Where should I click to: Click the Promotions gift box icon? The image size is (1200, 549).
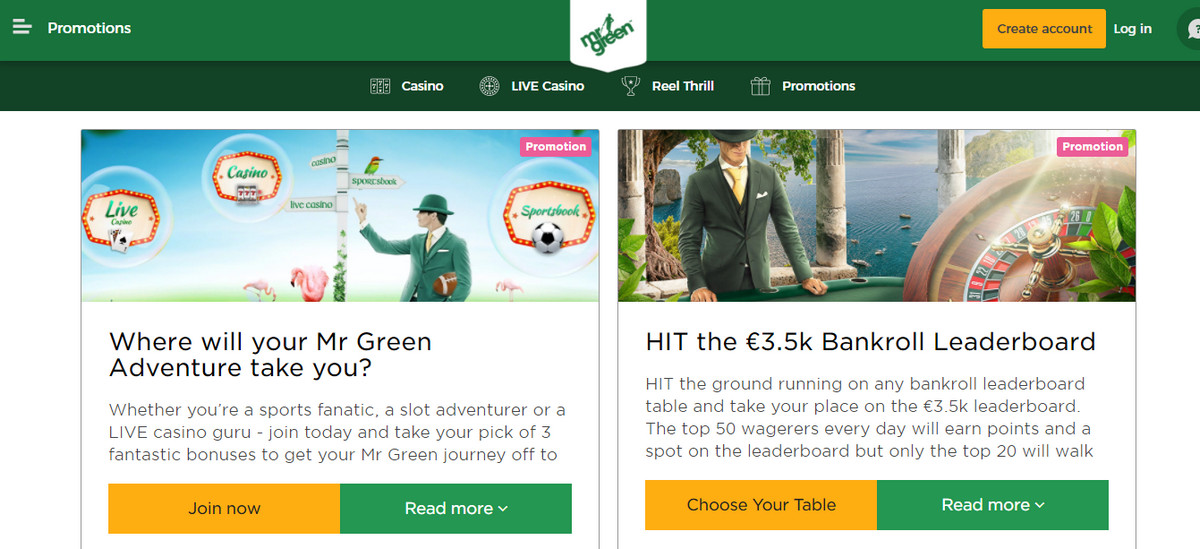(x=760, y=86)
